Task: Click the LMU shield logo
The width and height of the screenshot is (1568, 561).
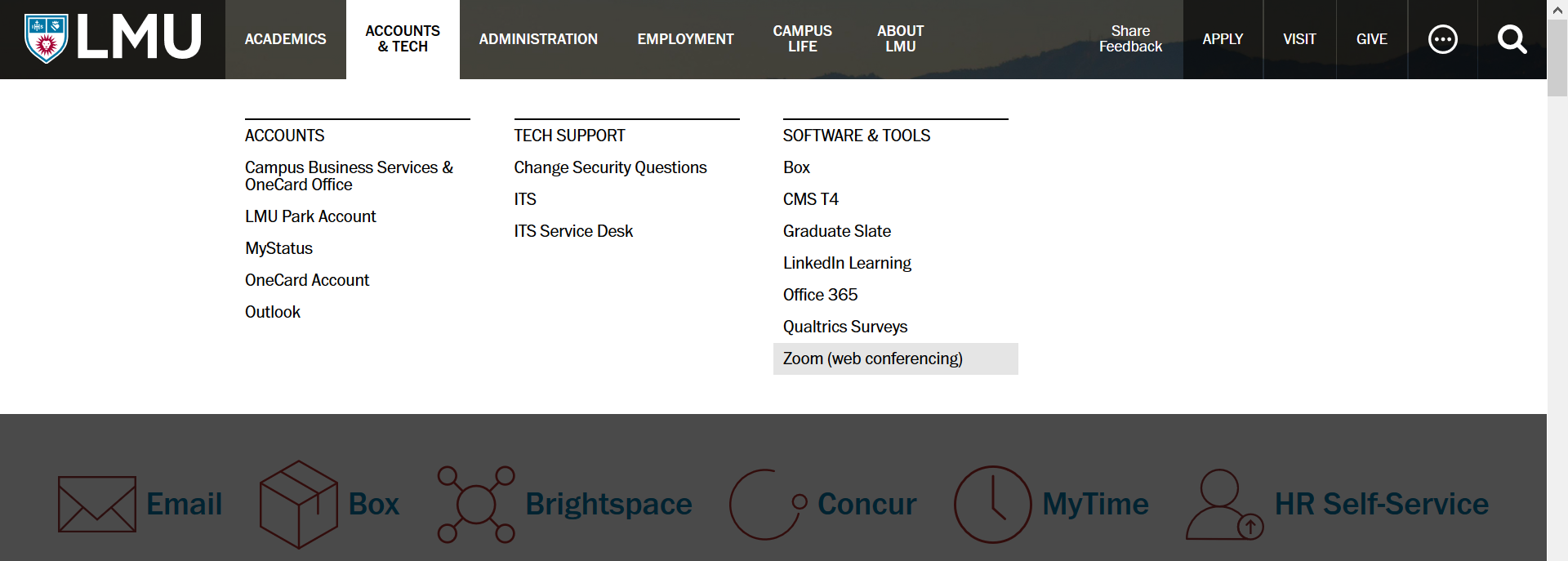Action: tap(47, 38)
